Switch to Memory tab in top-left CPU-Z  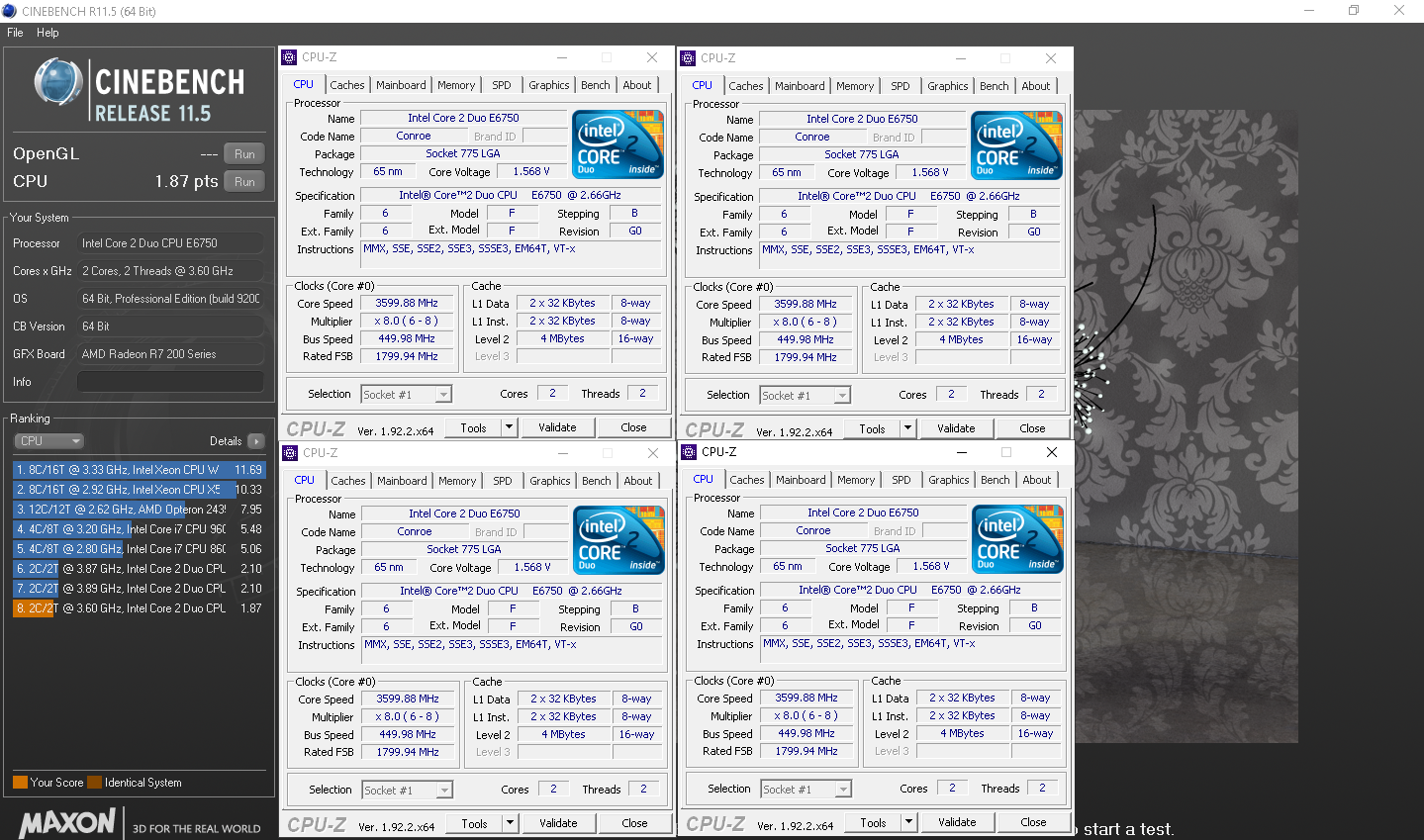pyautogui.click(x=456, y=85)
